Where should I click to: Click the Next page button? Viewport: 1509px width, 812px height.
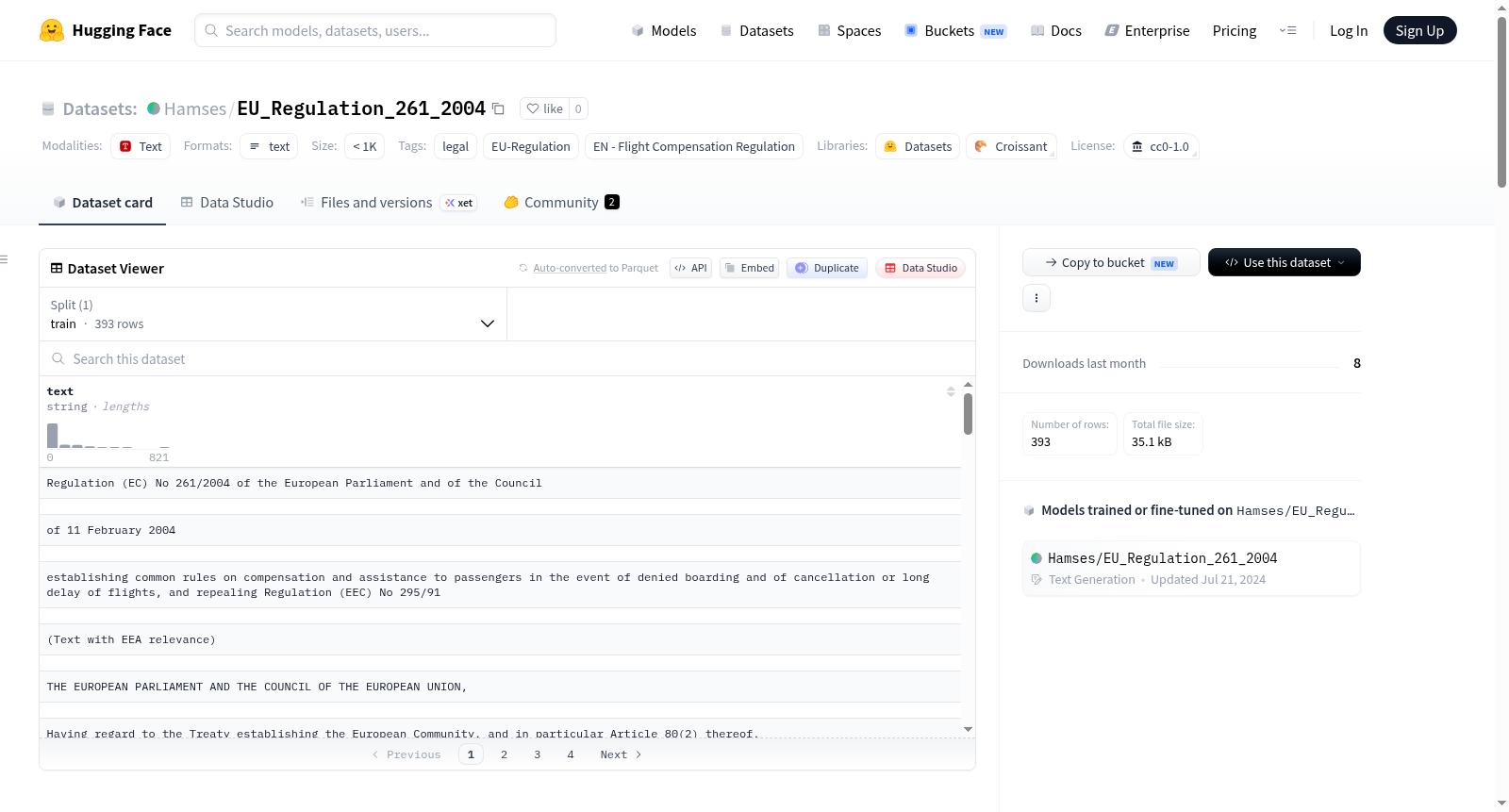click(x=621, y=754)
